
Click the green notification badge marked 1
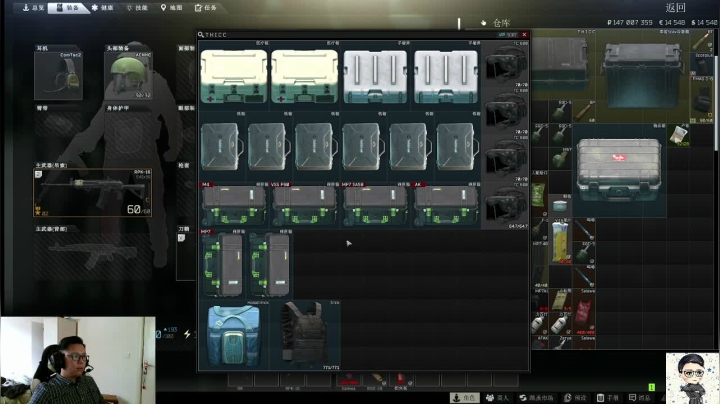(651, 387)
